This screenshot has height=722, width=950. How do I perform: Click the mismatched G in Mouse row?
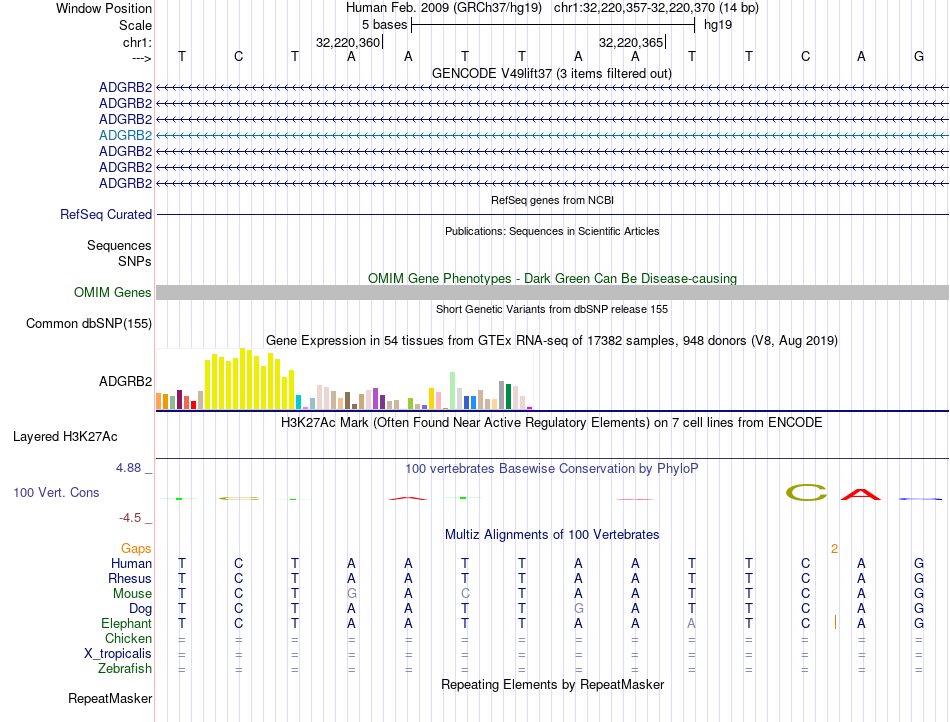351,594
